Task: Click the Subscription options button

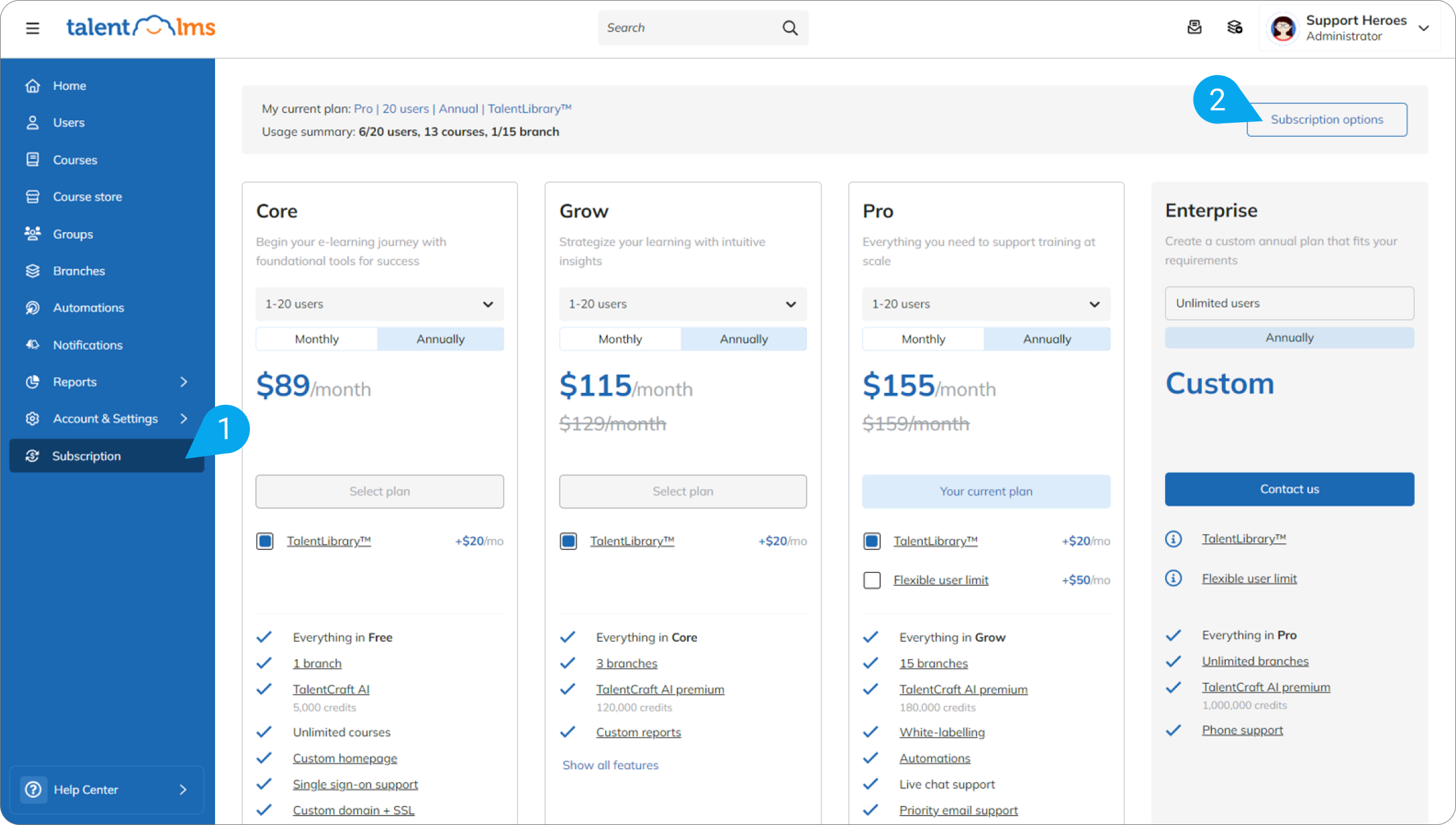Action: [x=1326, y=120]
